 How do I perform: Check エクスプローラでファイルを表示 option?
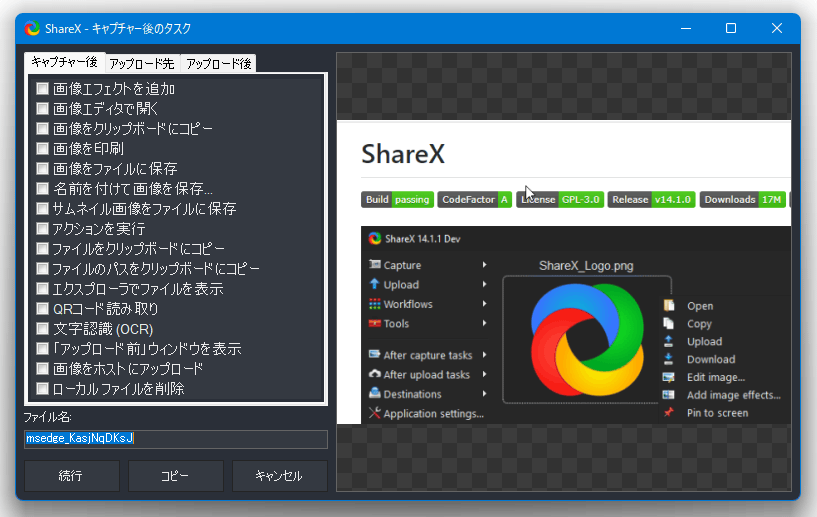point(42,289)
